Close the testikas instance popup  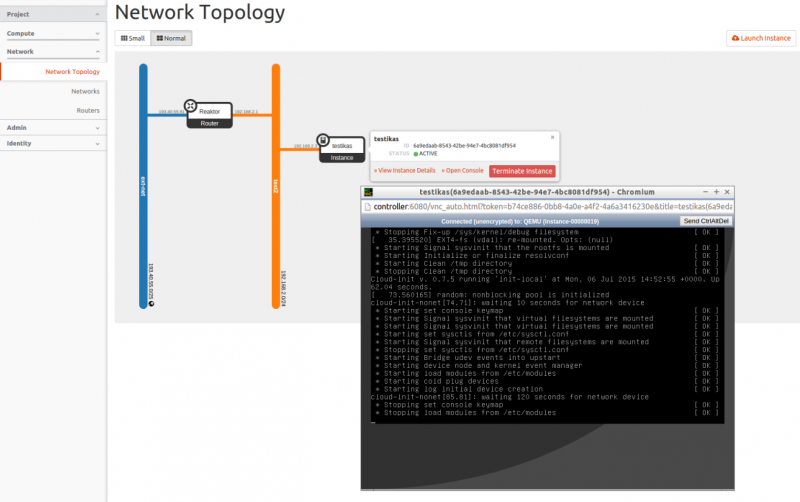click(x=552, y=137)
